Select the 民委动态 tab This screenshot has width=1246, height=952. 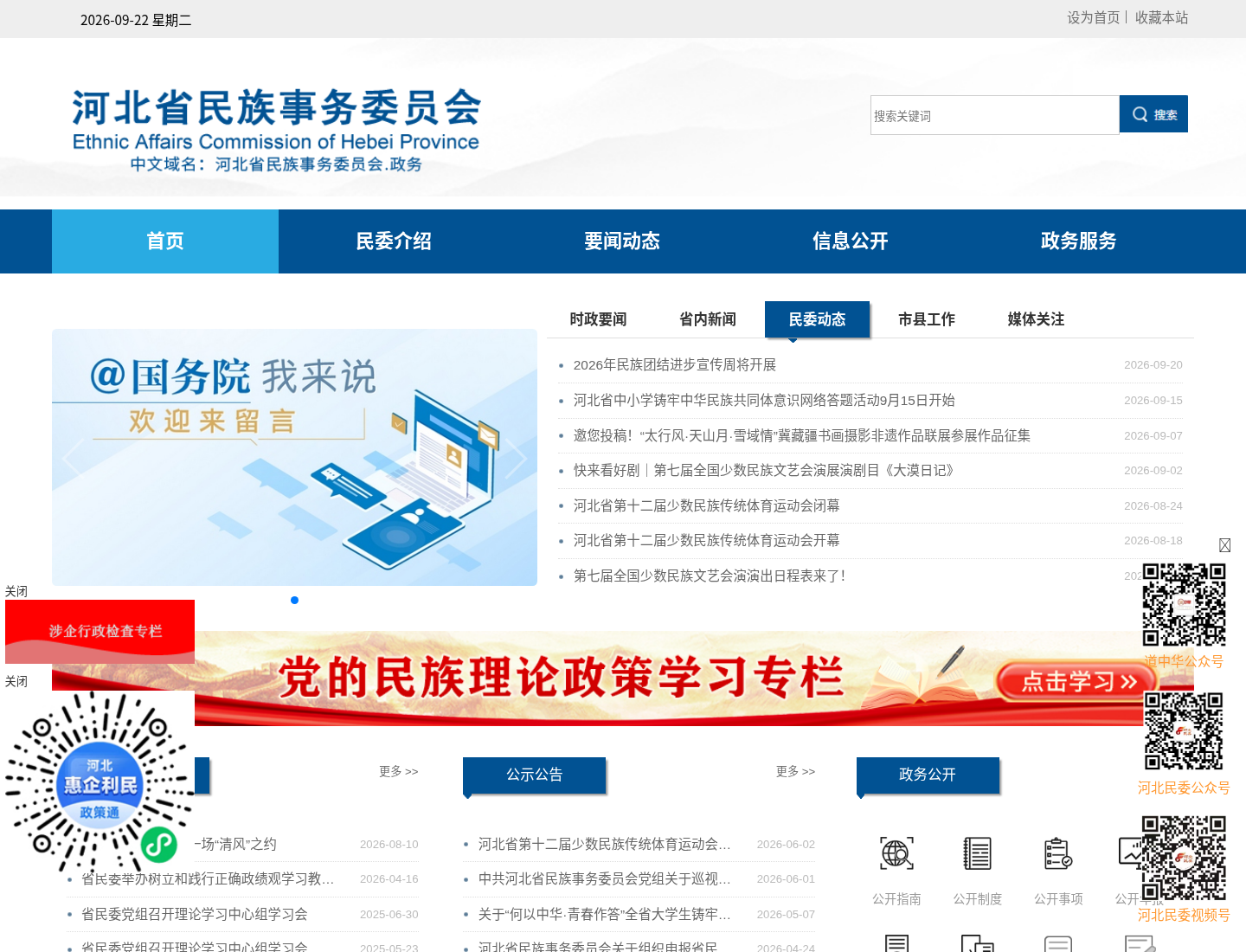817,319
